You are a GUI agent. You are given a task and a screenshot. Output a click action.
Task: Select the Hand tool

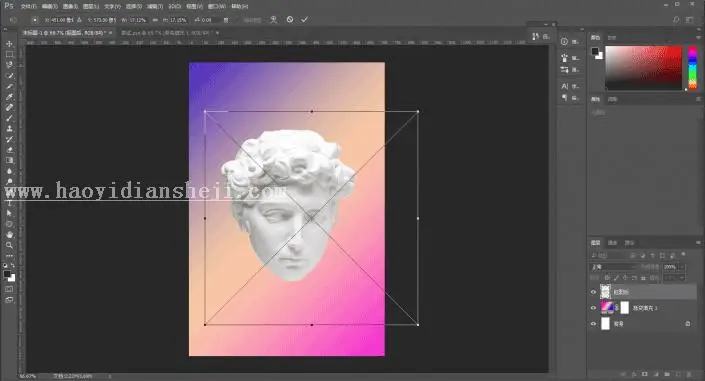point(9,234)
